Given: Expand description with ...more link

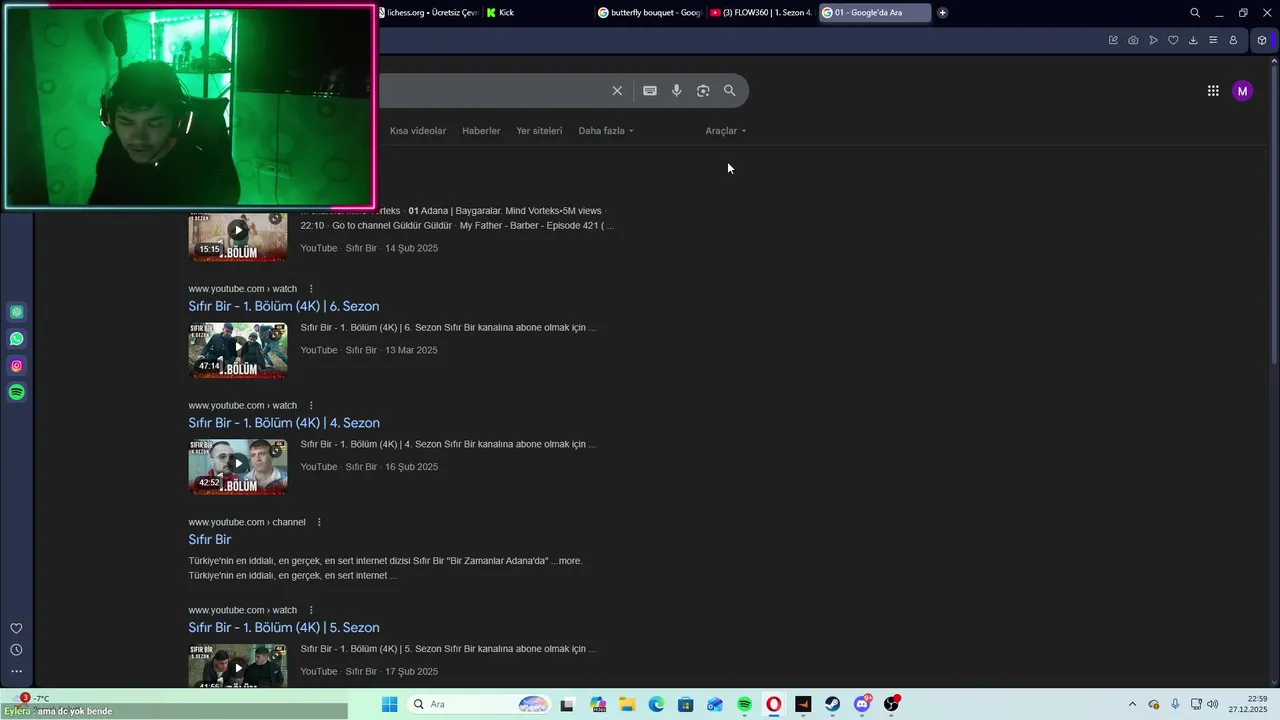Looking at the screenshot, I should 566,561.
